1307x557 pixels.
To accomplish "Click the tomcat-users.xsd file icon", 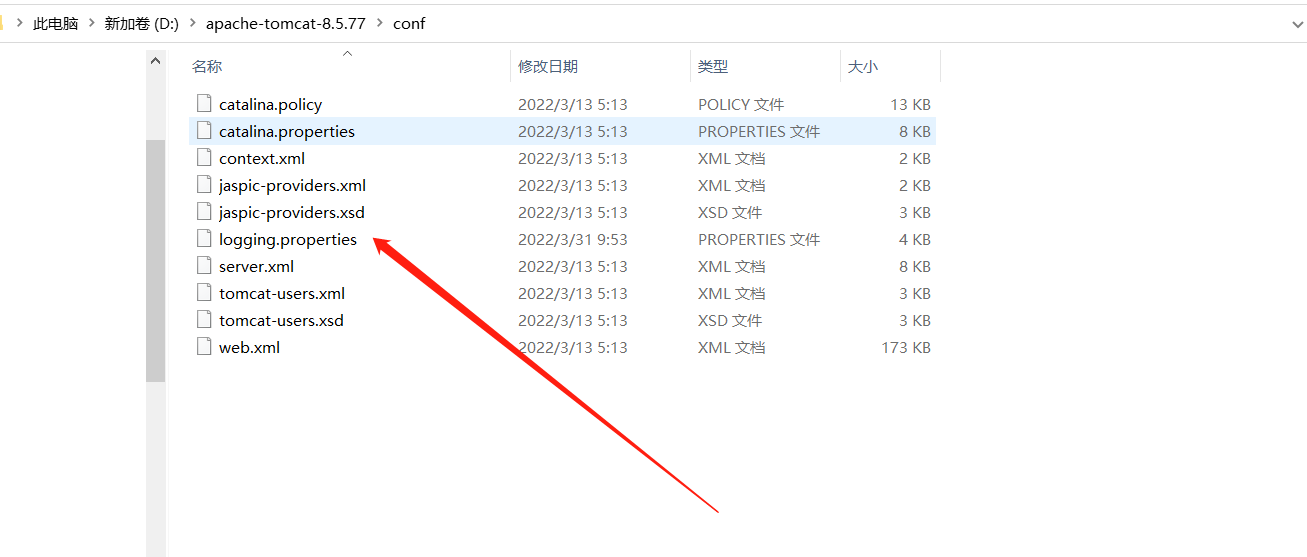I will (204, 320).
